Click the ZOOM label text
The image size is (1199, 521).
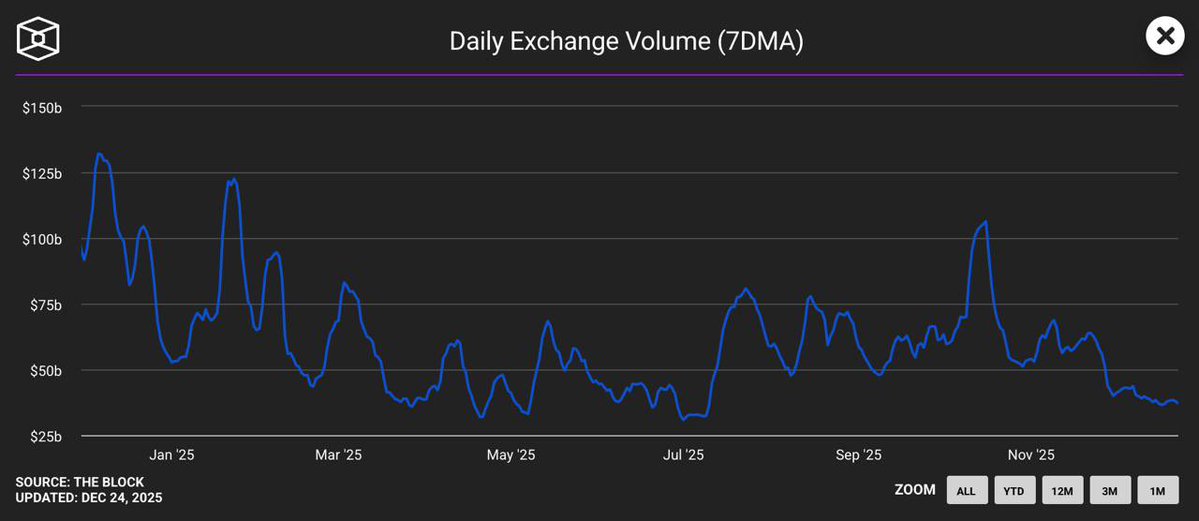[x=915, y=490]
